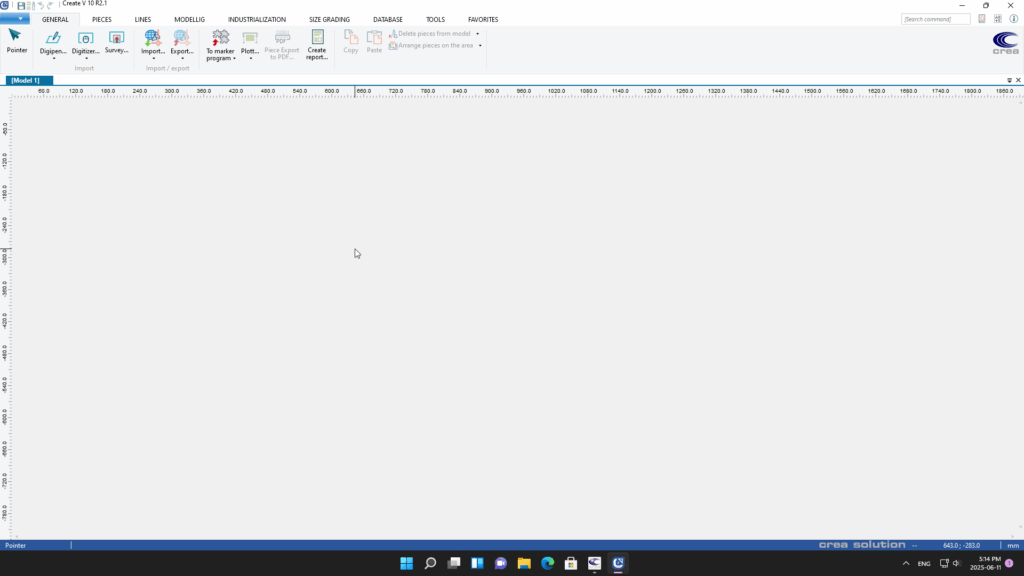Expand the Plotter dropdown arrow
The height and width of the screenshot is (576, 1024).
pyautogui.click(x=250, y=59)
